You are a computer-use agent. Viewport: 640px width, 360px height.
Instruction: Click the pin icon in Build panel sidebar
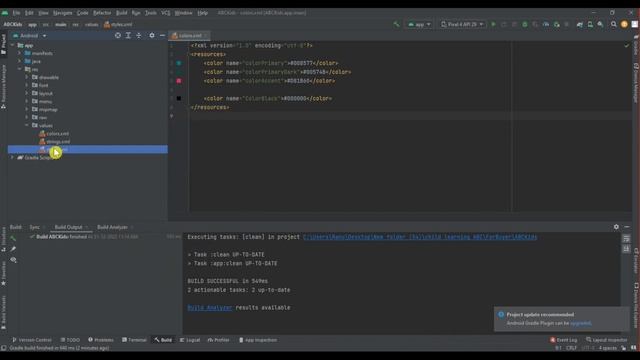click(x=13, y=249)
